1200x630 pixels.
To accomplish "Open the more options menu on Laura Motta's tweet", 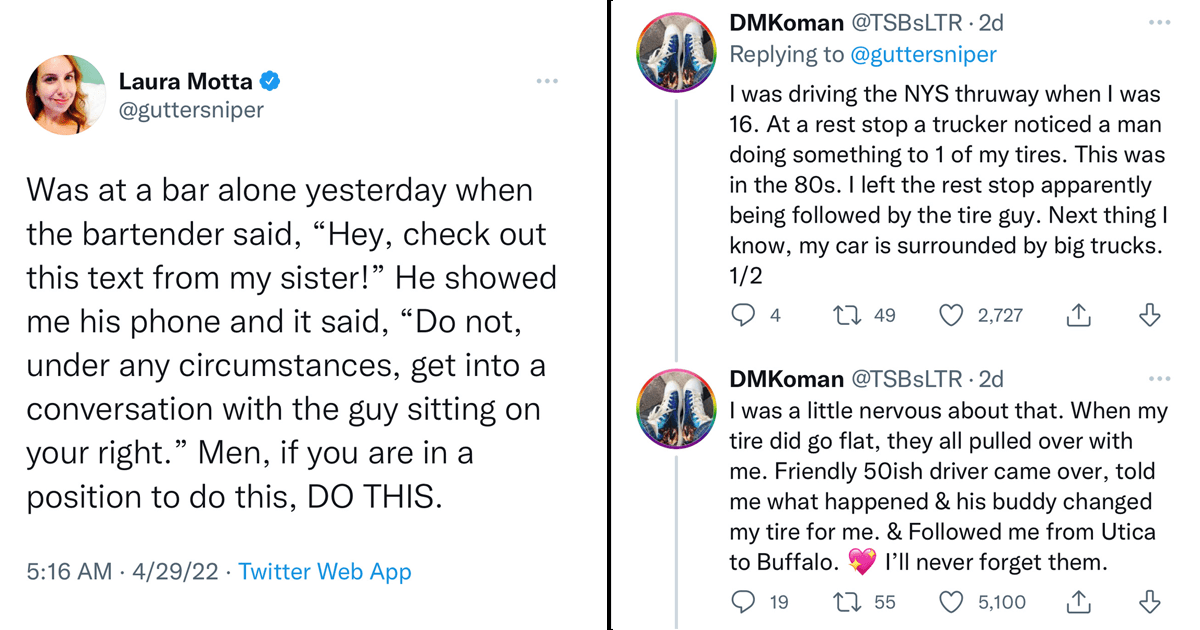I will point(547,81).
